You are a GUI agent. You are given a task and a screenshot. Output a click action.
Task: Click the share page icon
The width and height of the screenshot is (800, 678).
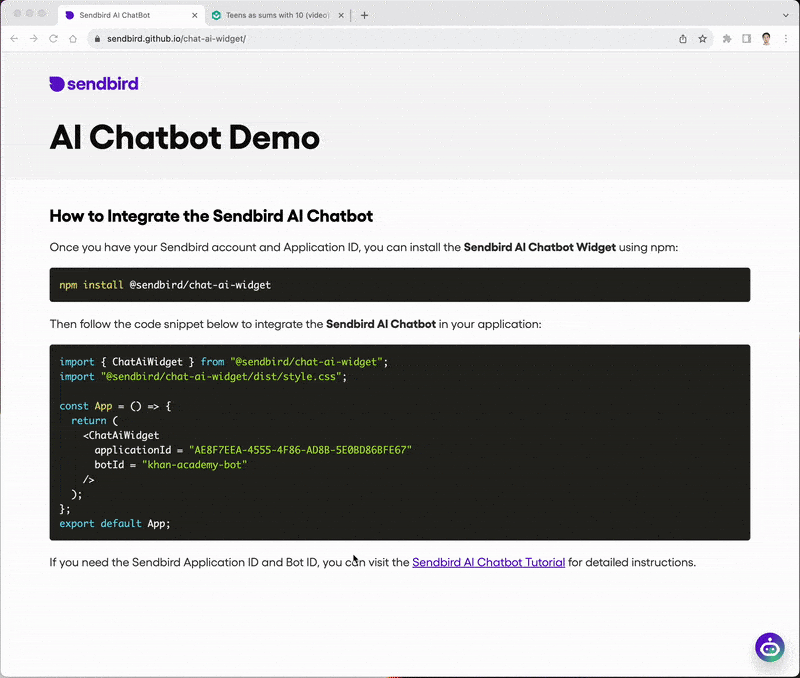click(x=683, y=39)
